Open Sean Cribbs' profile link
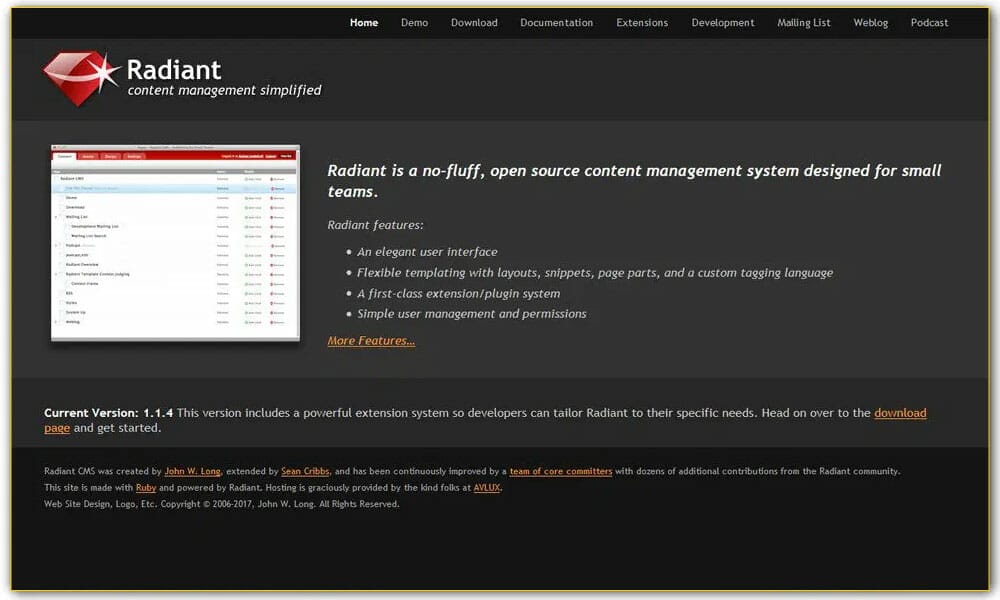Image resolution: width=1000 pixels, height=600 pixels. 303,471
